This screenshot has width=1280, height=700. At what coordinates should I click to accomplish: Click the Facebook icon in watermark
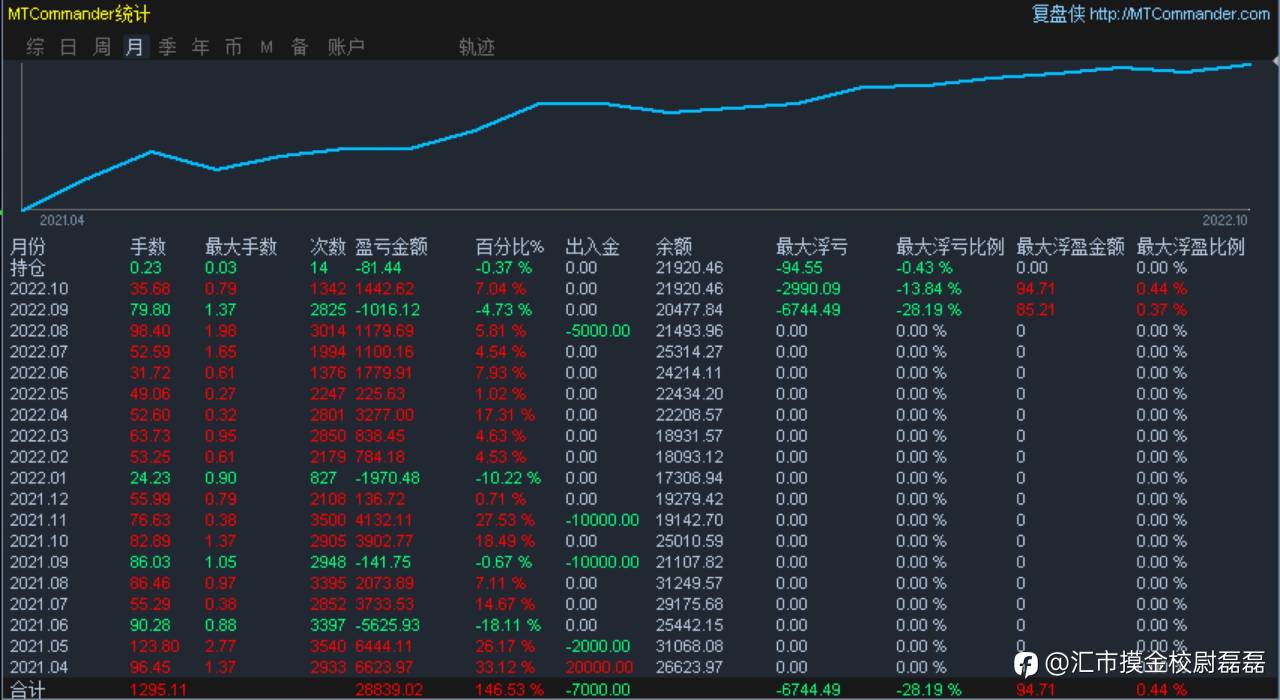click(x=1026, y=663)
